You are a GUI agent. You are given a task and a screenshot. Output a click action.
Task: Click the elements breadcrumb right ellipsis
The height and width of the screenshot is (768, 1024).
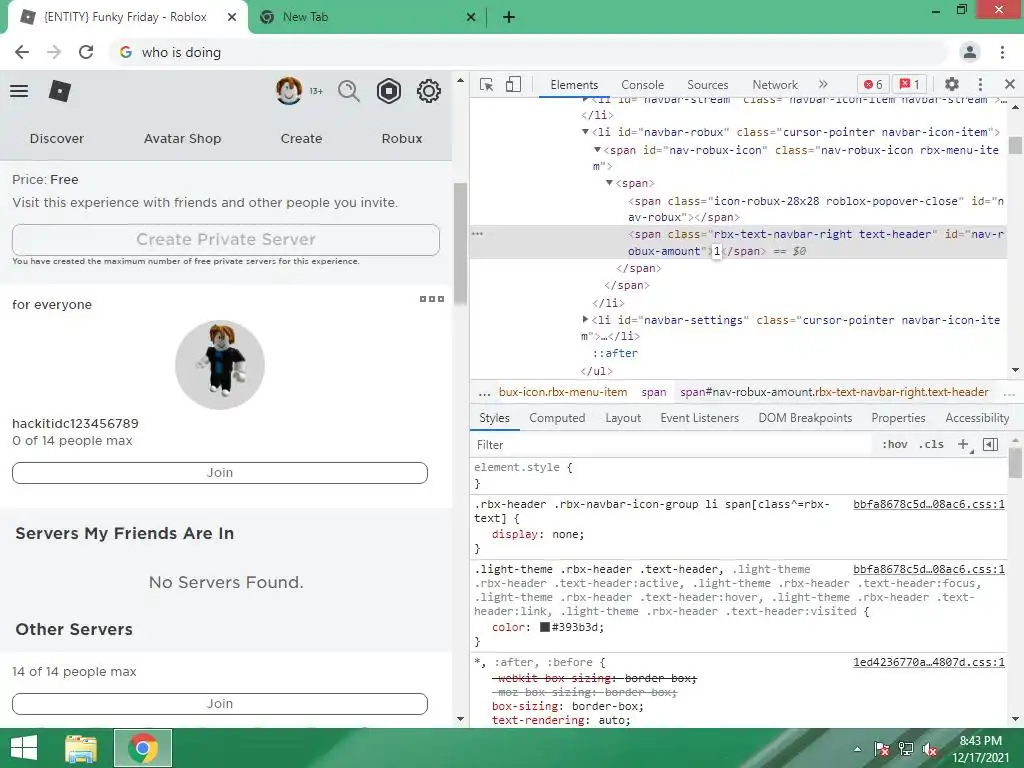point(1009,392)
